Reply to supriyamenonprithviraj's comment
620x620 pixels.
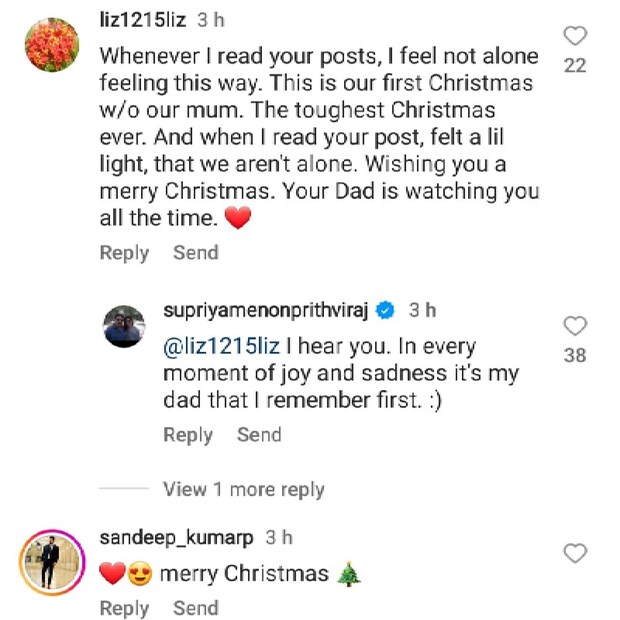coord(188,435)
